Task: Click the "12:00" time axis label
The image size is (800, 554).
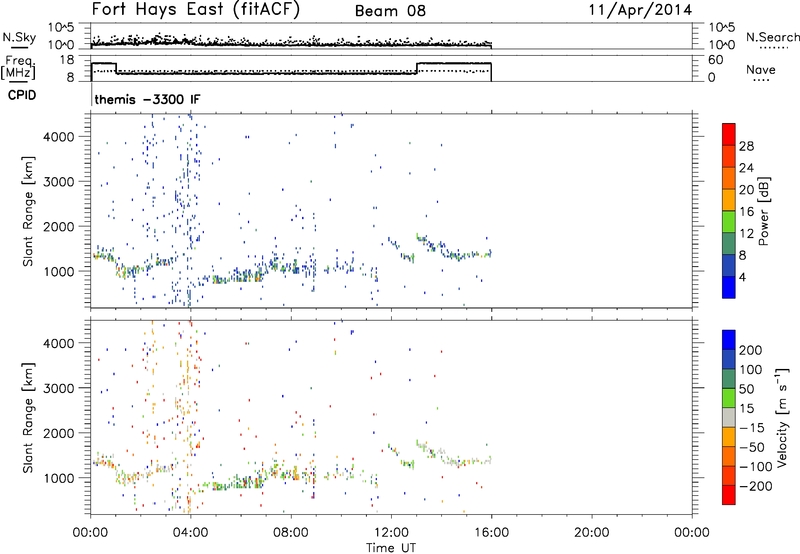Action: point(391,533)
